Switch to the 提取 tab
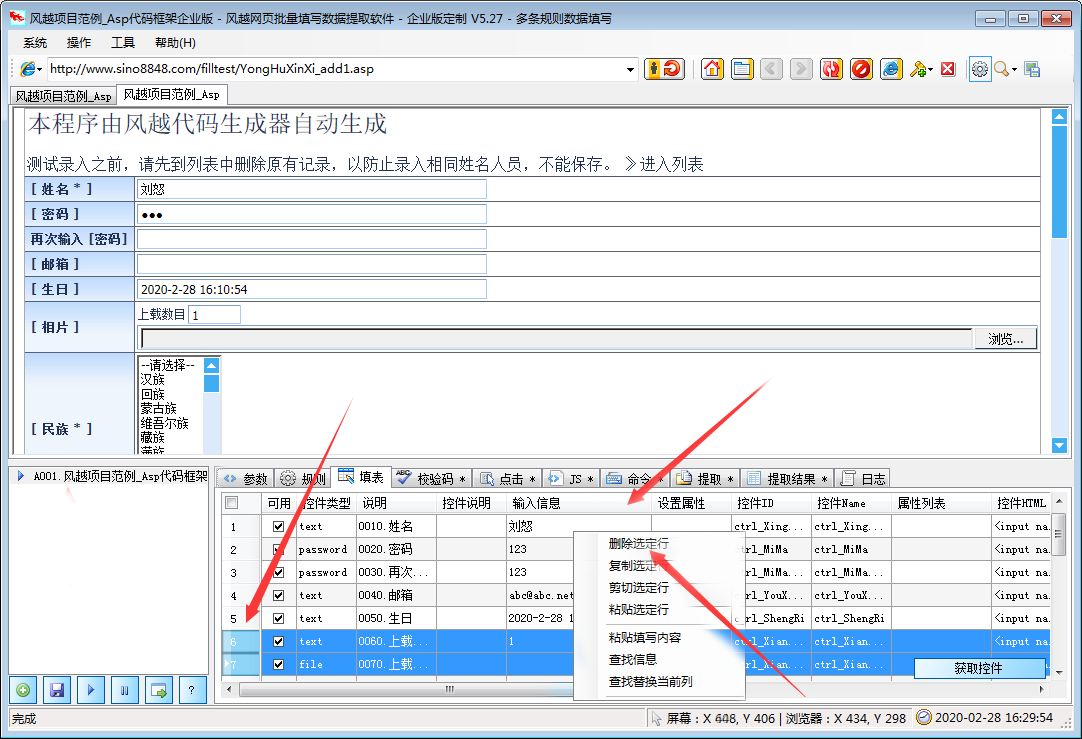The width and height of the screenshot is (1082, 739). coord(705,478)
